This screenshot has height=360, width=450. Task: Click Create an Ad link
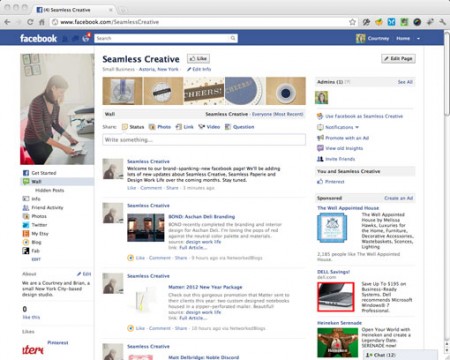(x=398, y=198)
